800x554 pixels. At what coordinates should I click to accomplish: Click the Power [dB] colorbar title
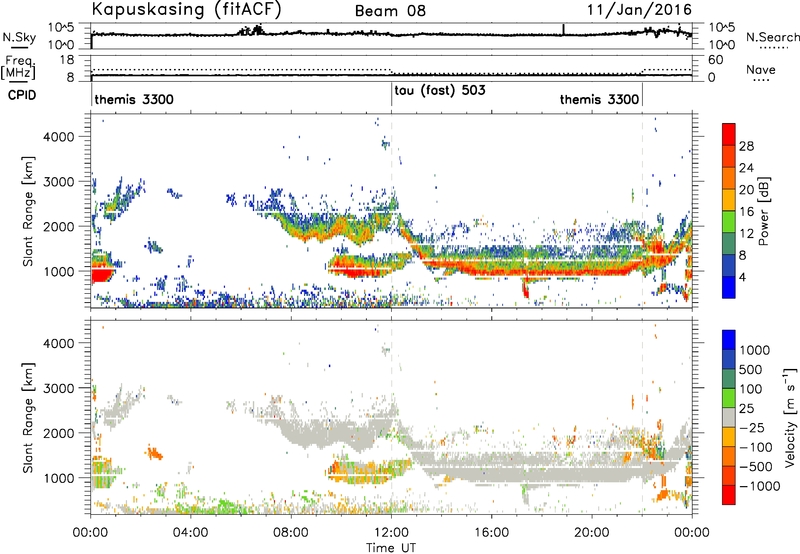pos(764,211)
